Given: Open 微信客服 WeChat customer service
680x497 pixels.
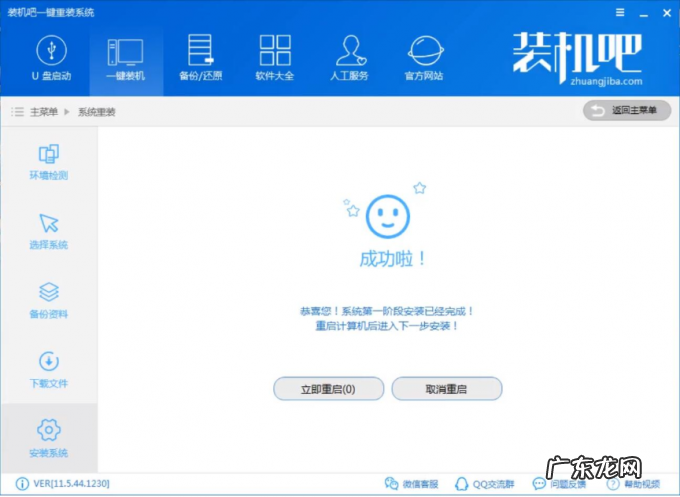Looking at the screenshot, I should pos(412,484).
